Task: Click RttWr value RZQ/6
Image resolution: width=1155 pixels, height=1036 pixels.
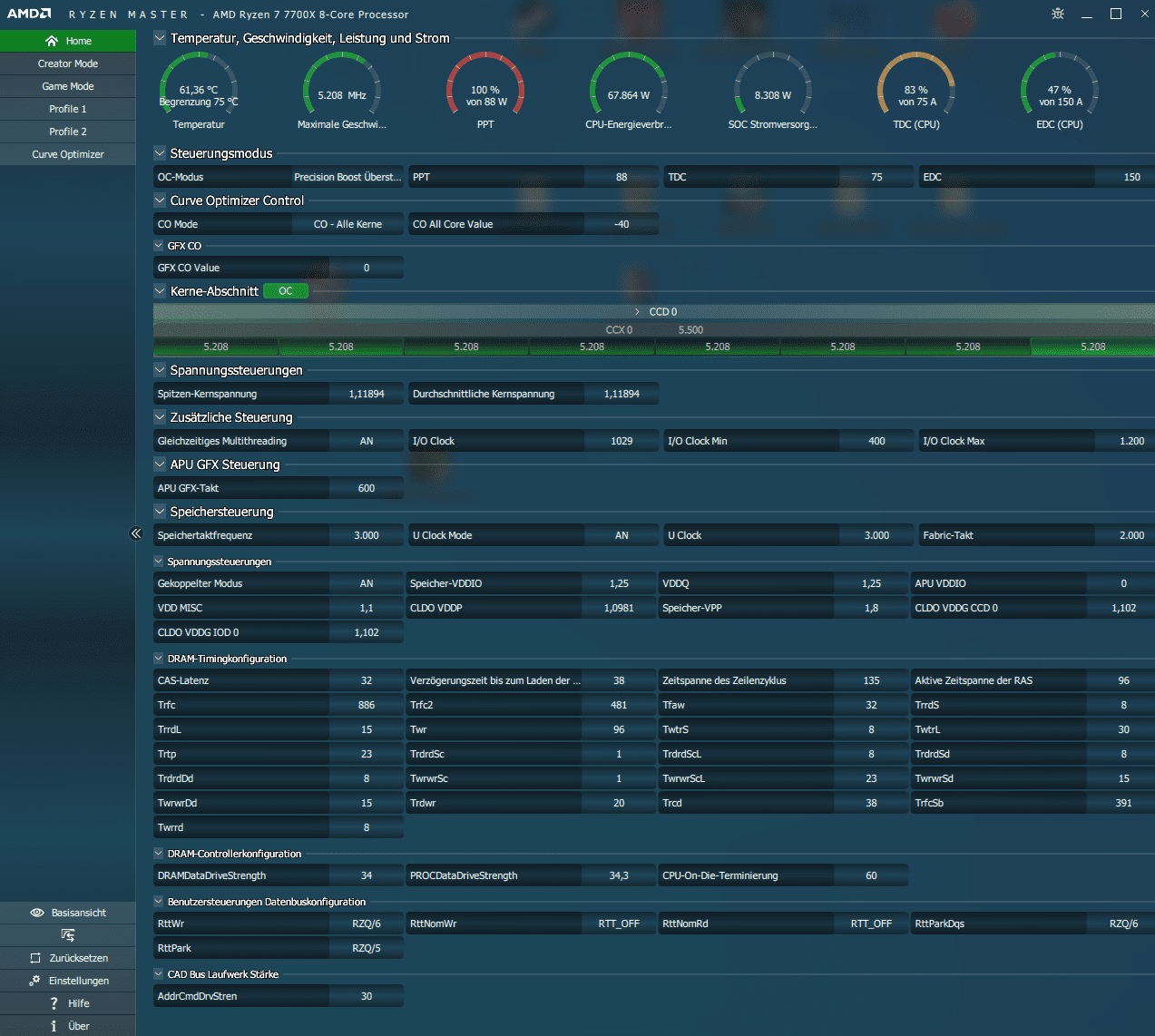Action: coord(367,924)
